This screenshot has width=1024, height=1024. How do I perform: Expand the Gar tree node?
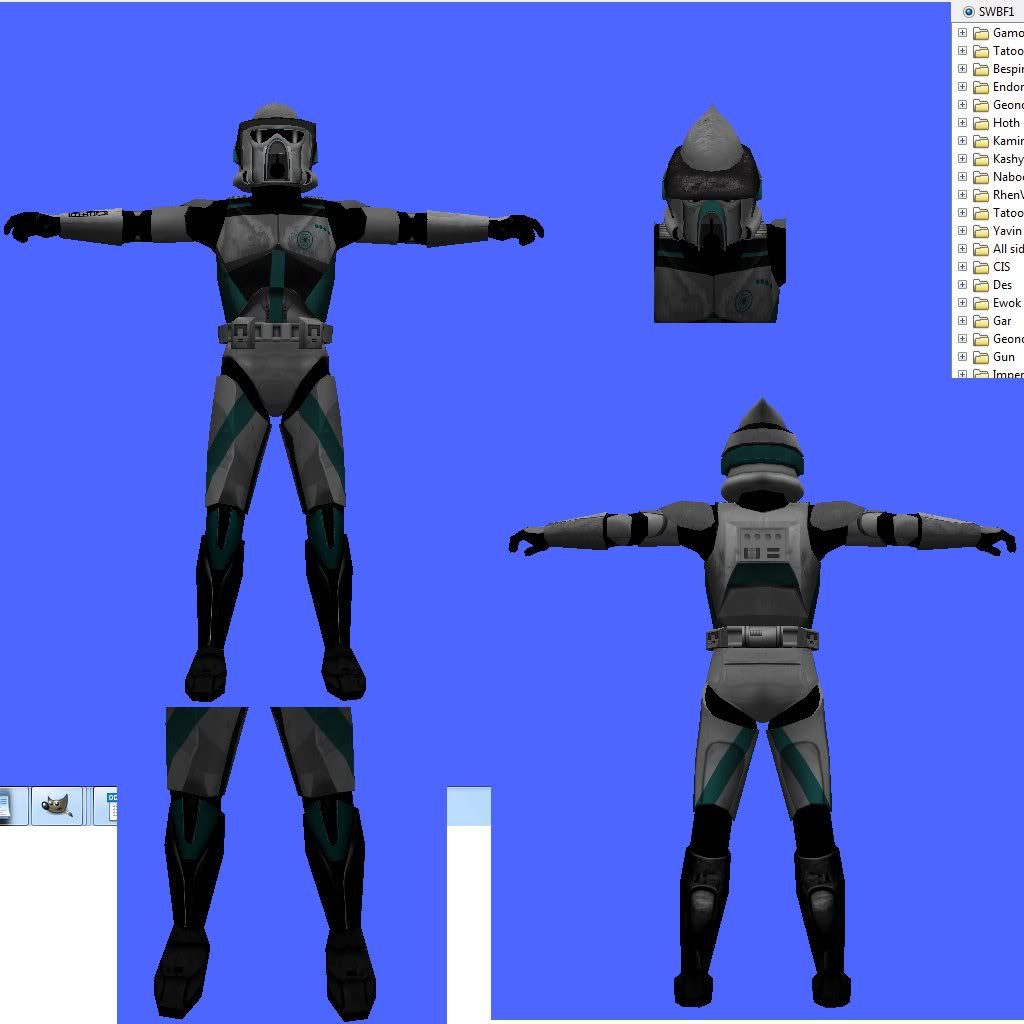pyautogui.click(x=962, y=320)
